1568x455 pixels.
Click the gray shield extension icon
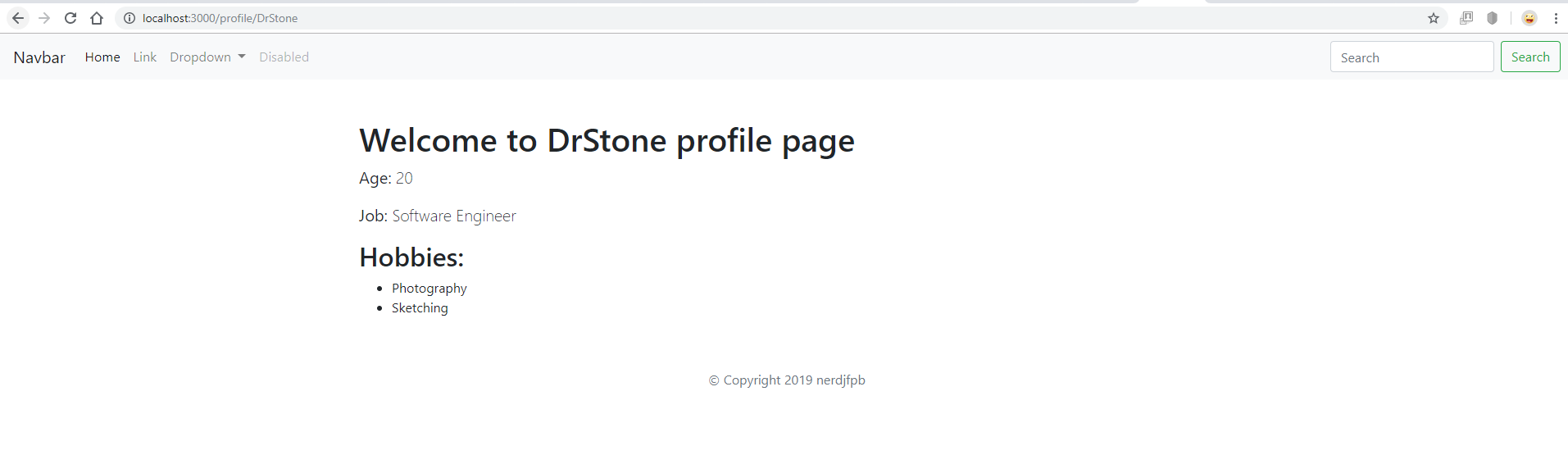[1493, 18]
